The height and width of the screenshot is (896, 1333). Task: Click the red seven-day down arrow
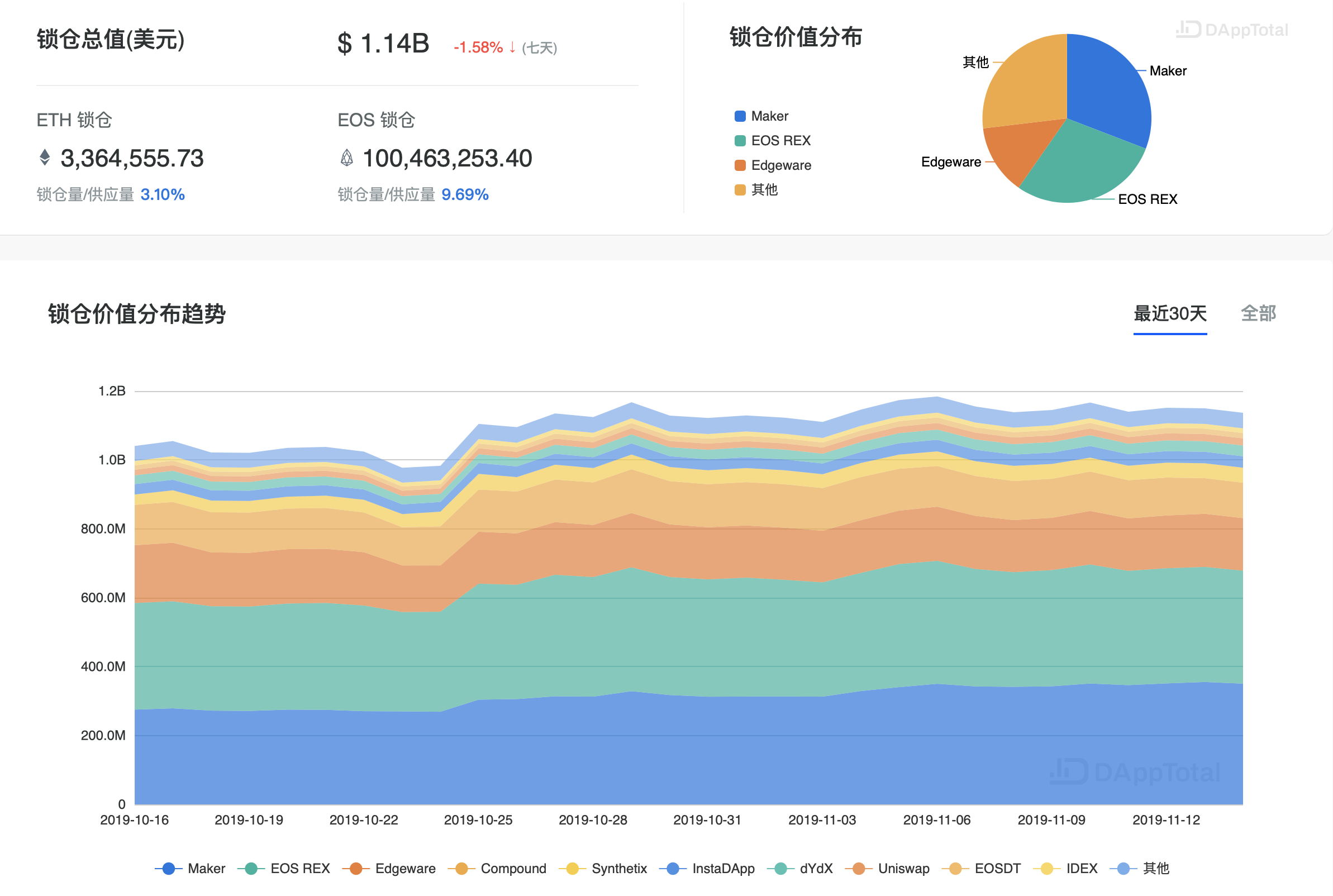click(x=512, y=47)
